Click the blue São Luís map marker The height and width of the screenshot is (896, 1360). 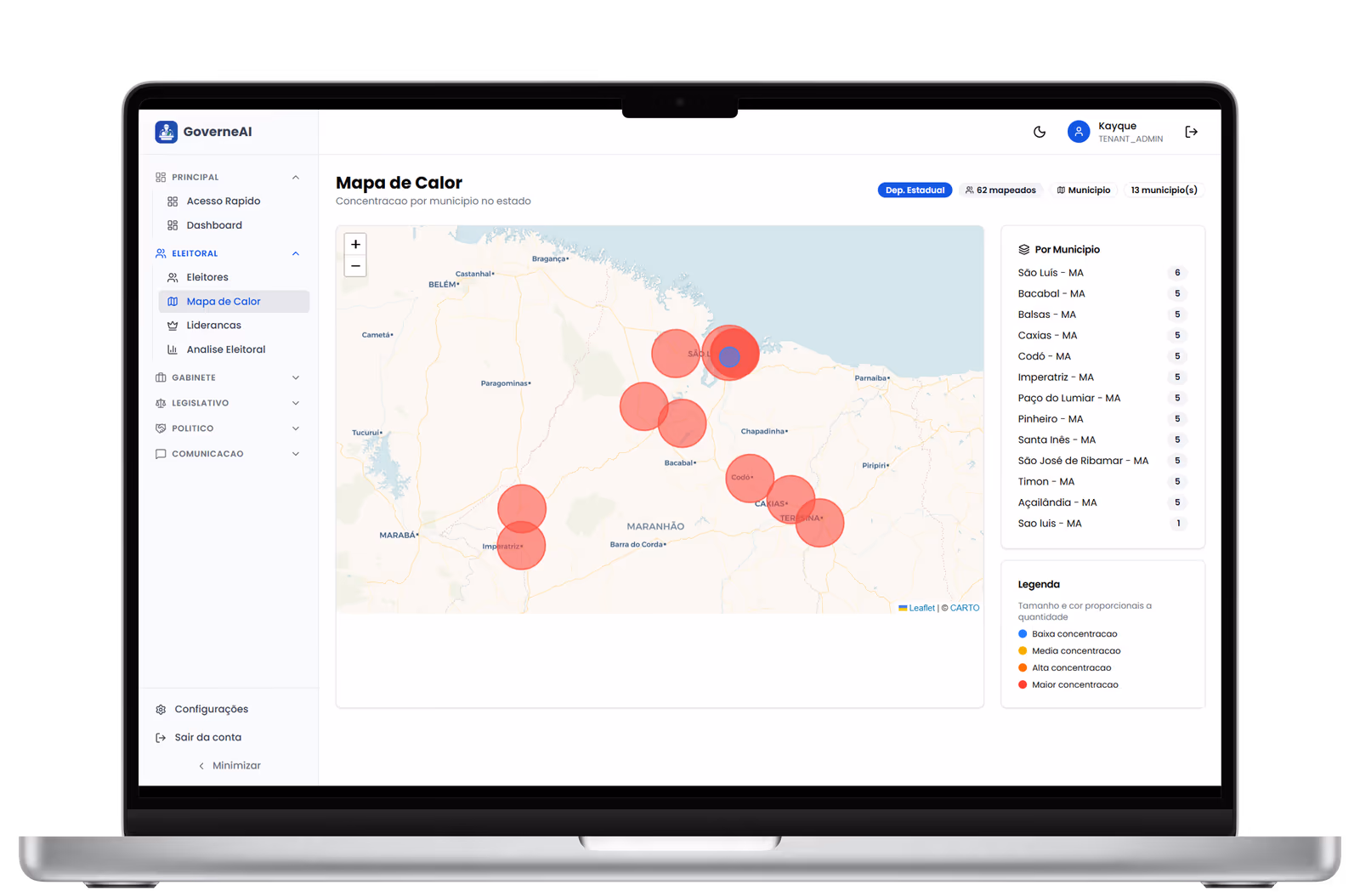(x=729, y=357)
